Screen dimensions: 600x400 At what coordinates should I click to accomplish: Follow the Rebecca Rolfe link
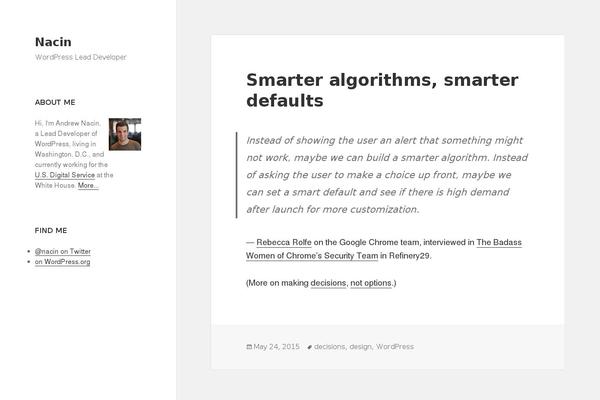(284, 242)
